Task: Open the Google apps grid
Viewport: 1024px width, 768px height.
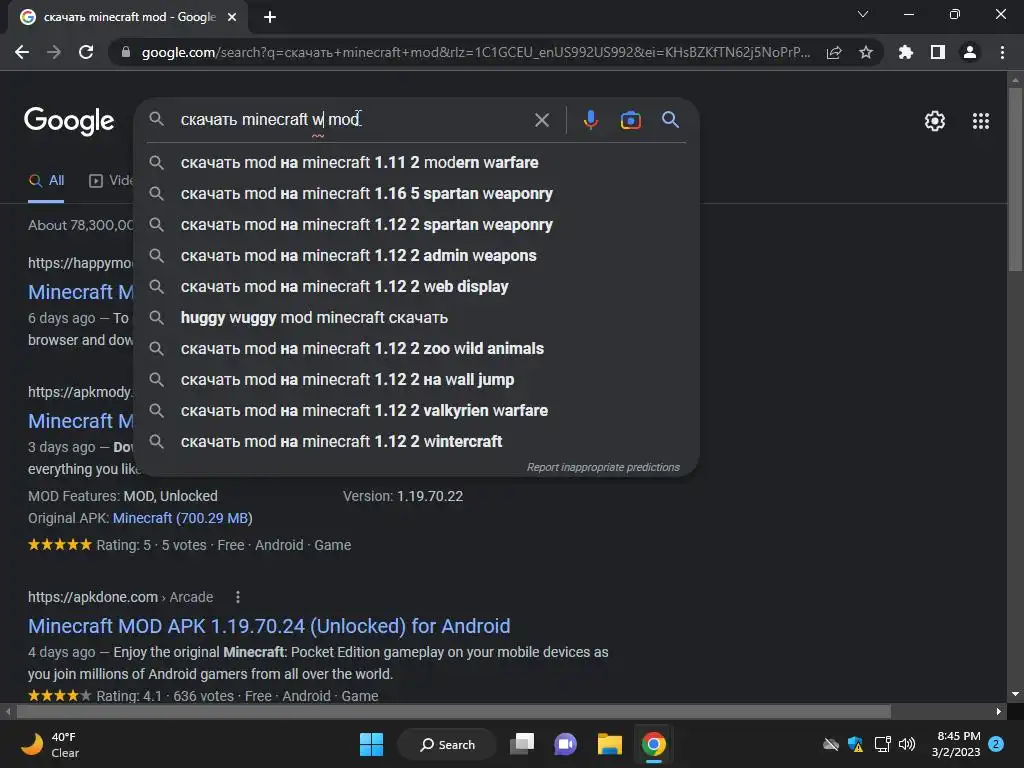Action: tap(981, 121)
